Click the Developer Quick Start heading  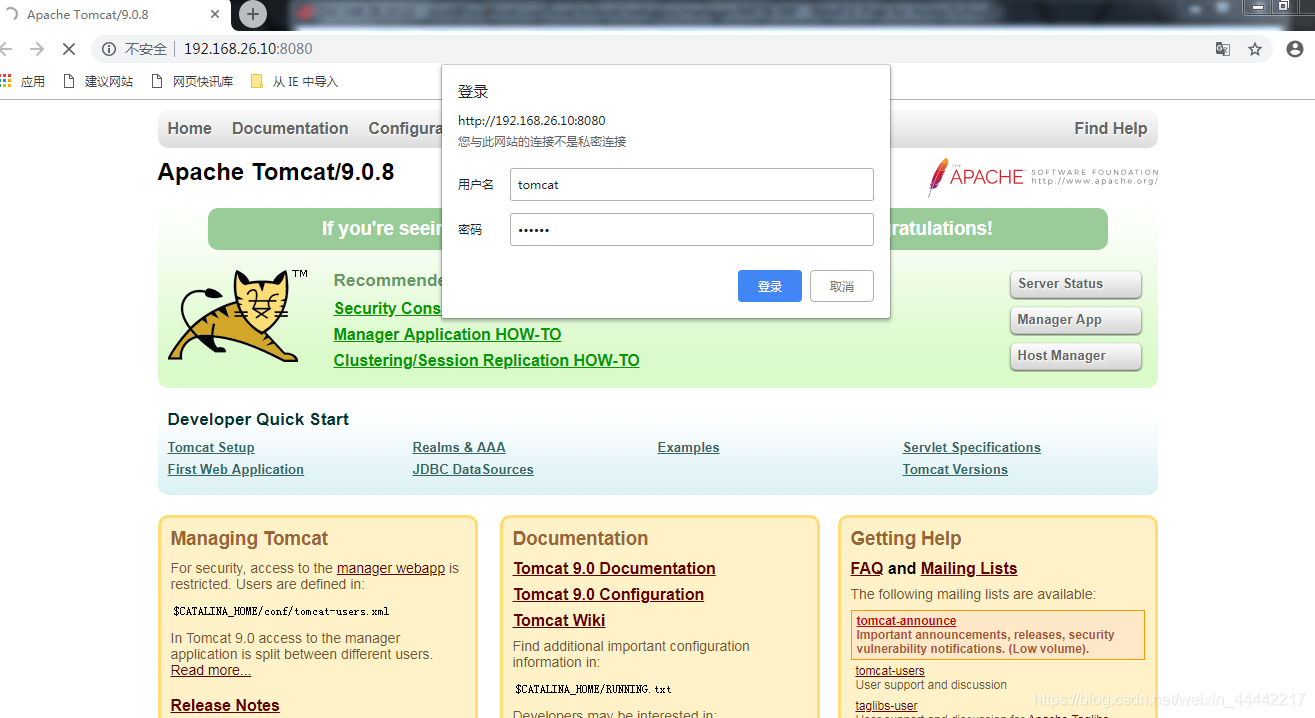tap(258, 419)
